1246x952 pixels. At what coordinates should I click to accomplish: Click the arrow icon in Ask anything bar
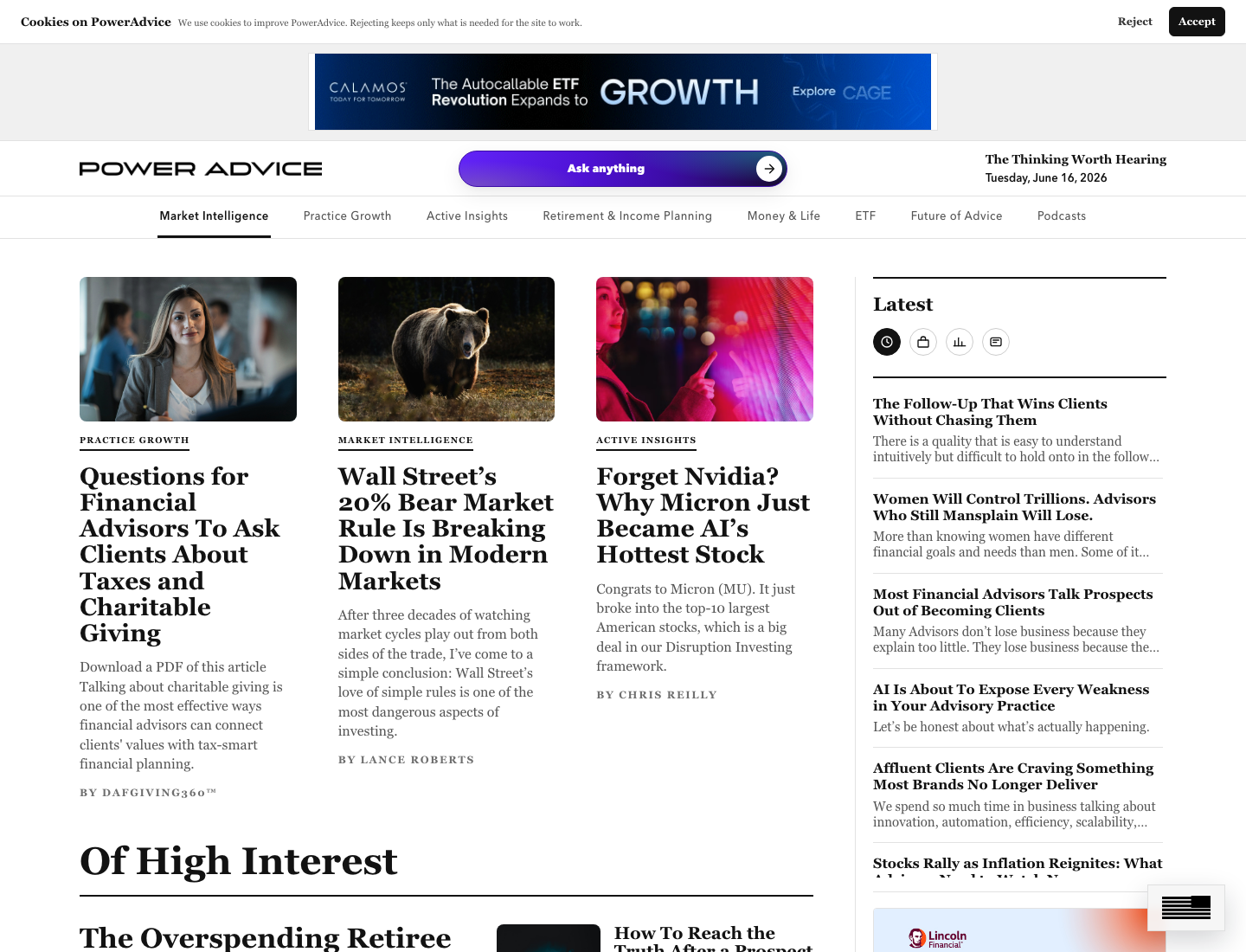coord(769,169)
